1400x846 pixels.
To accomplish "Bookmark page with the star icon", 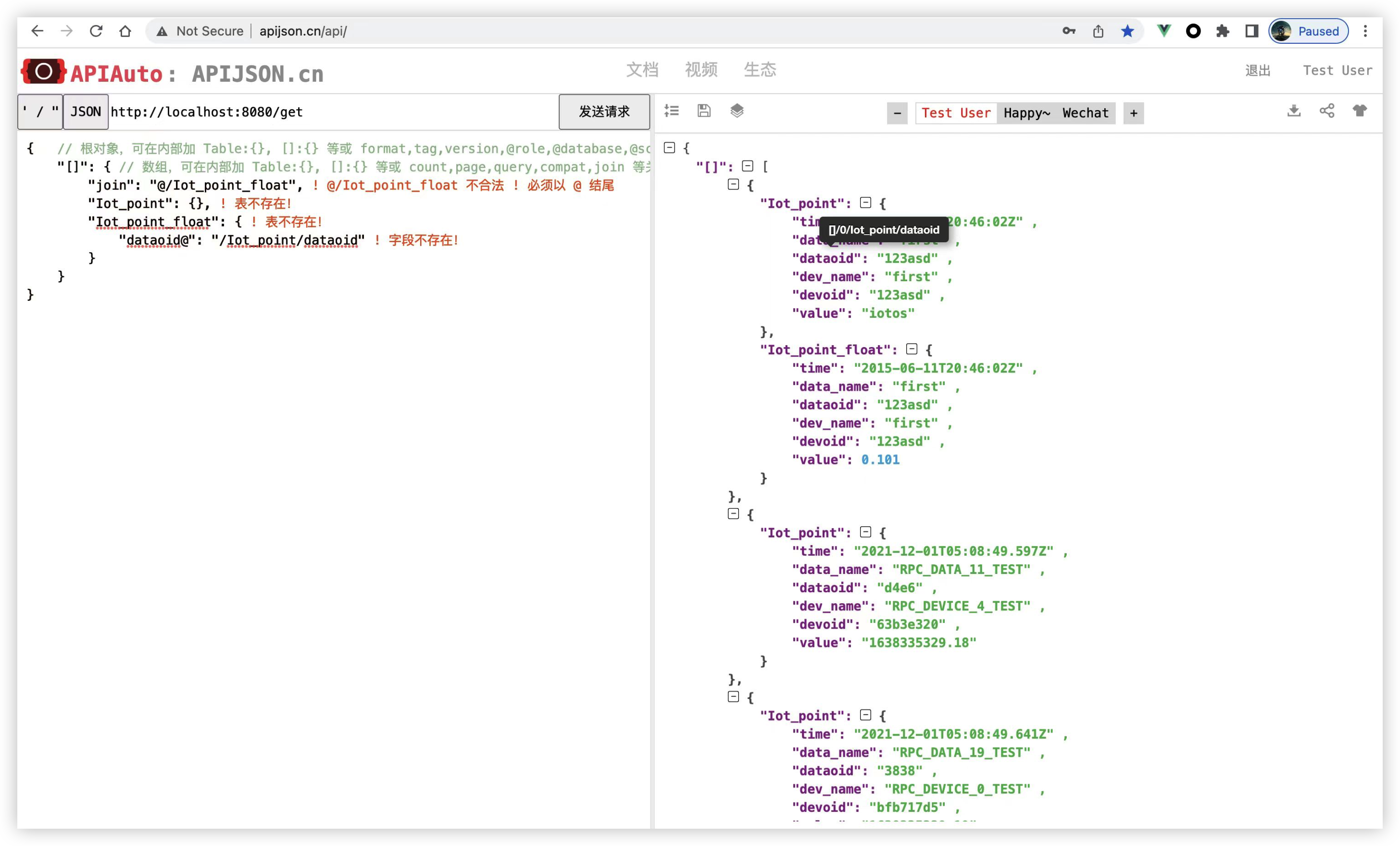I will (x=1127, y=31).
